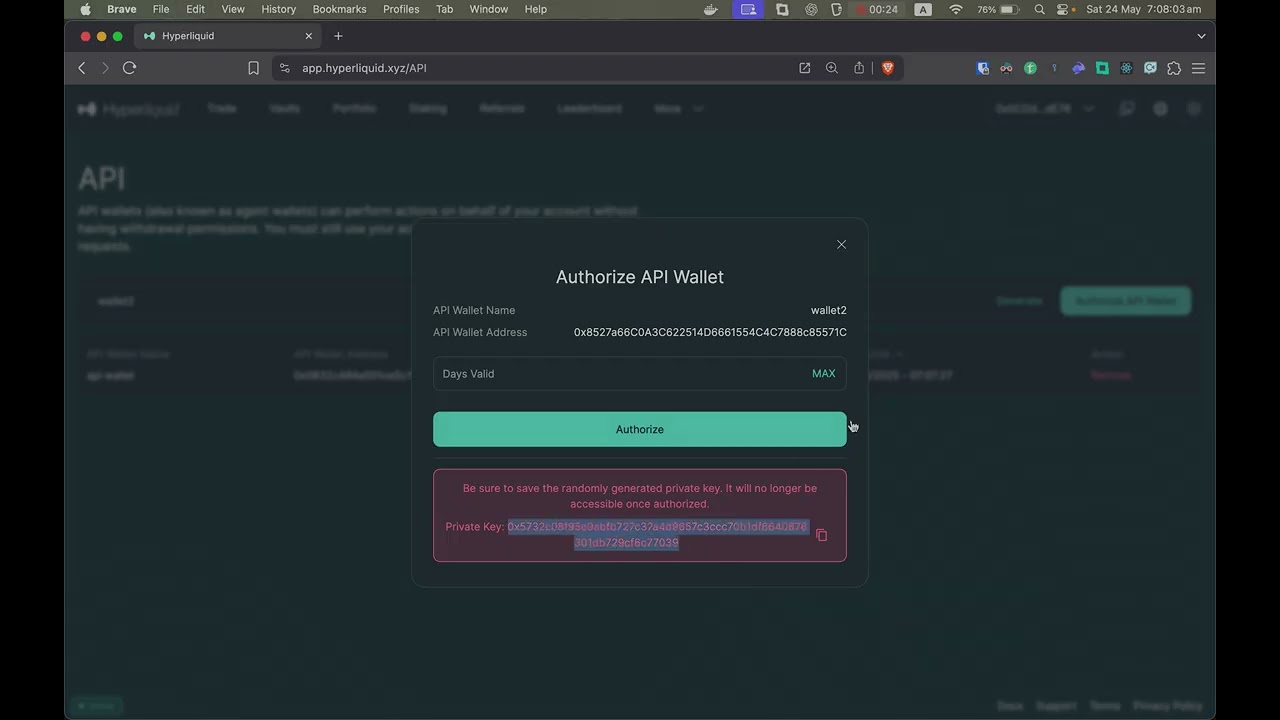Open macOS Control Center
Image resolution: width=1280 pixels, height=720 pixels.
(x=1064, y=9)
